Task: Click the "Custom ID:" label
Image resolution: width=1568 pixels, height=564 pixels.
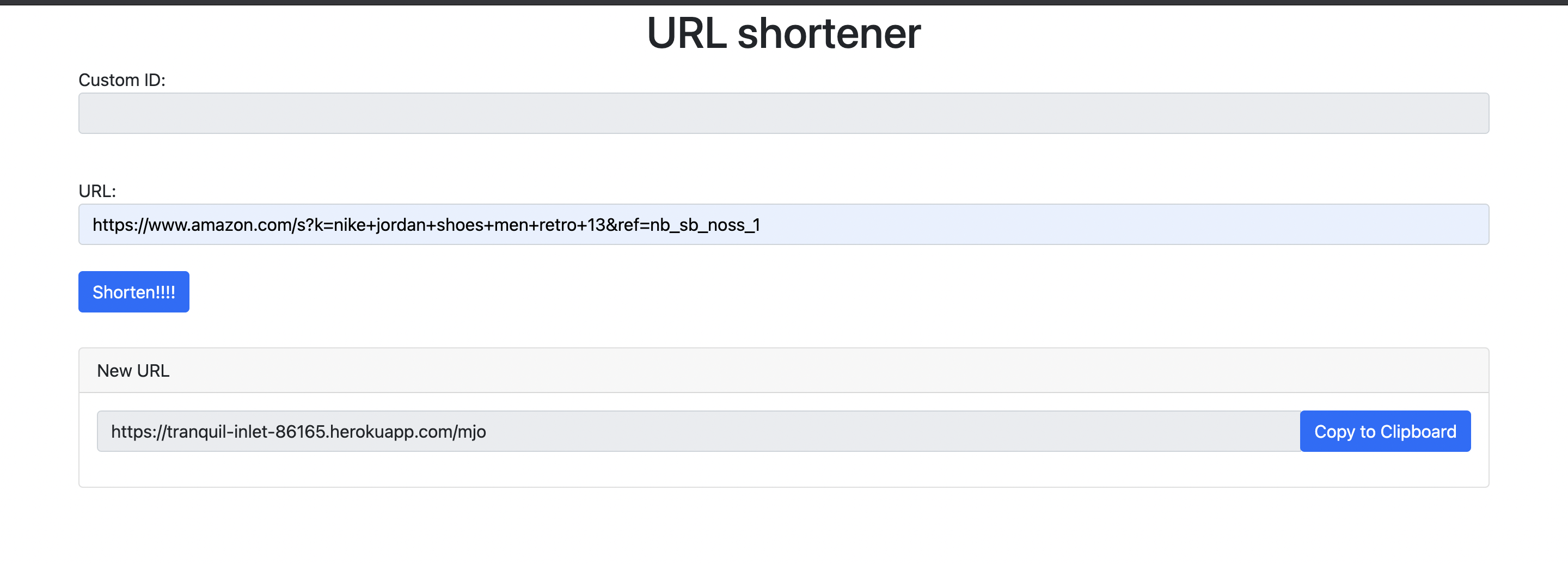Action: [122, 79]
